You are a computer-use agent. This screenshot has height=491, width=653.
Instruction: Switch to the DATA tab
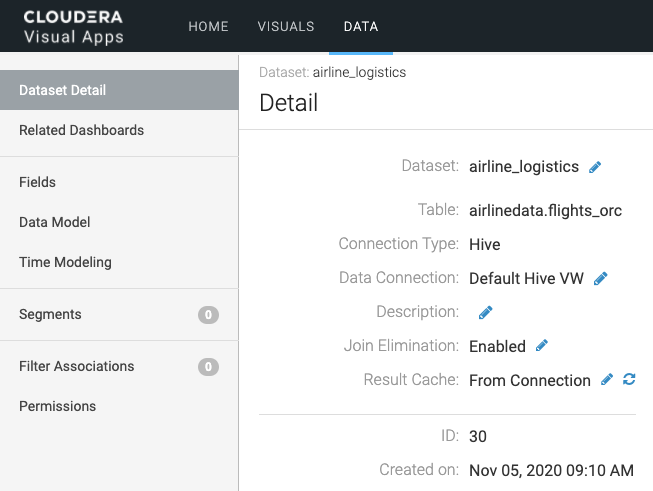coord(361,27)
